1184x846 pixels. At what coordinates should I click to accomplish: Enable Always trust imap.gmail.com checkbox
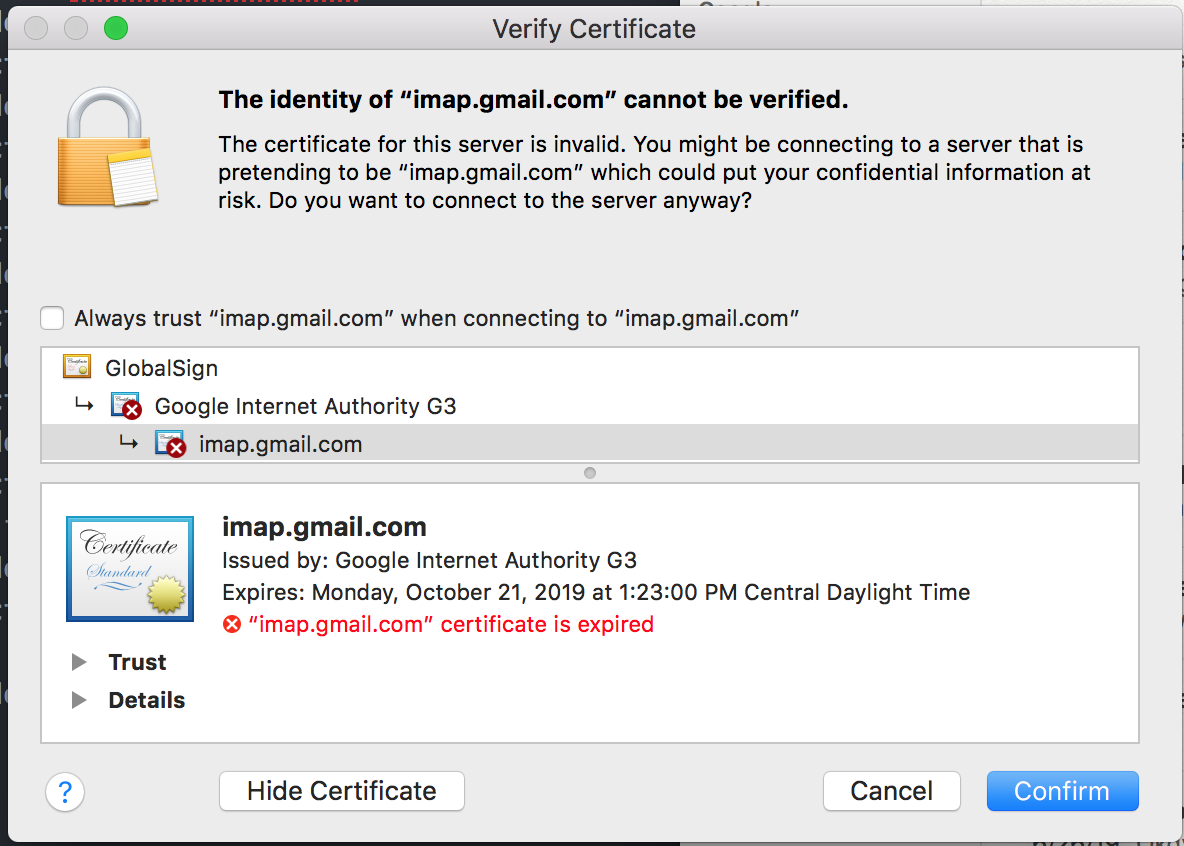[52, 318]
